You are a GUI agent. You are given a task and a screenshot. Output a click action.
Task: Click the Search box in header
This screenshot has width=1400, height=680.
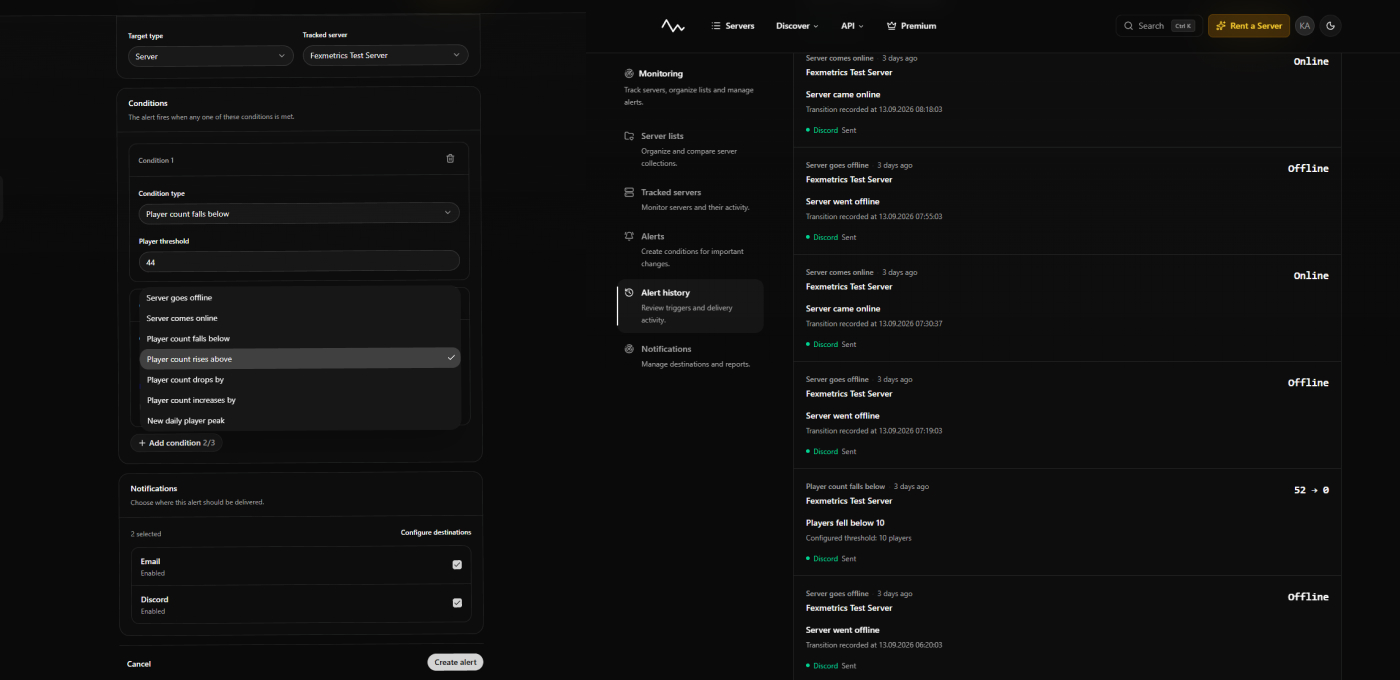coord(1157,26)
